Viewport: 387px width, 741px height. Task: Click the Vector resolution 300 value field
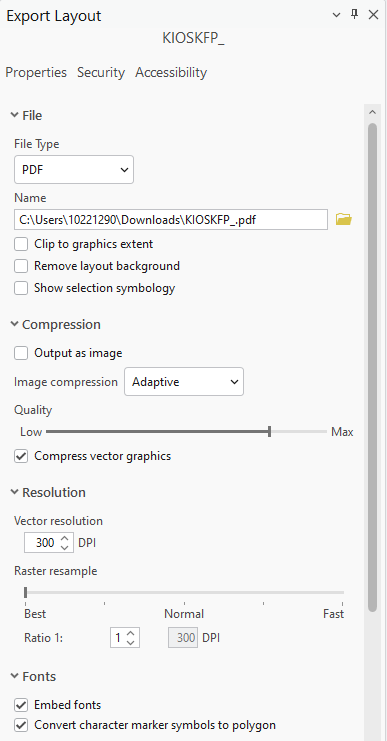point(43,543)
